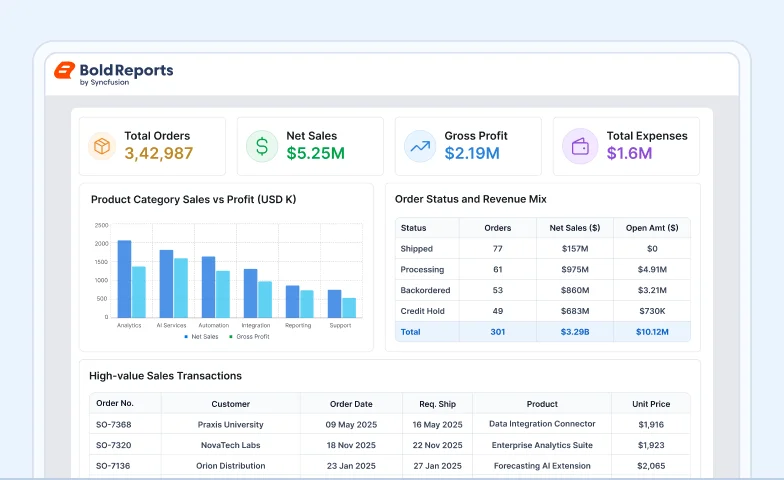Click the Net Sales dollar icon
The width and height of the screenshot is (784, 480).
(262, 146)
